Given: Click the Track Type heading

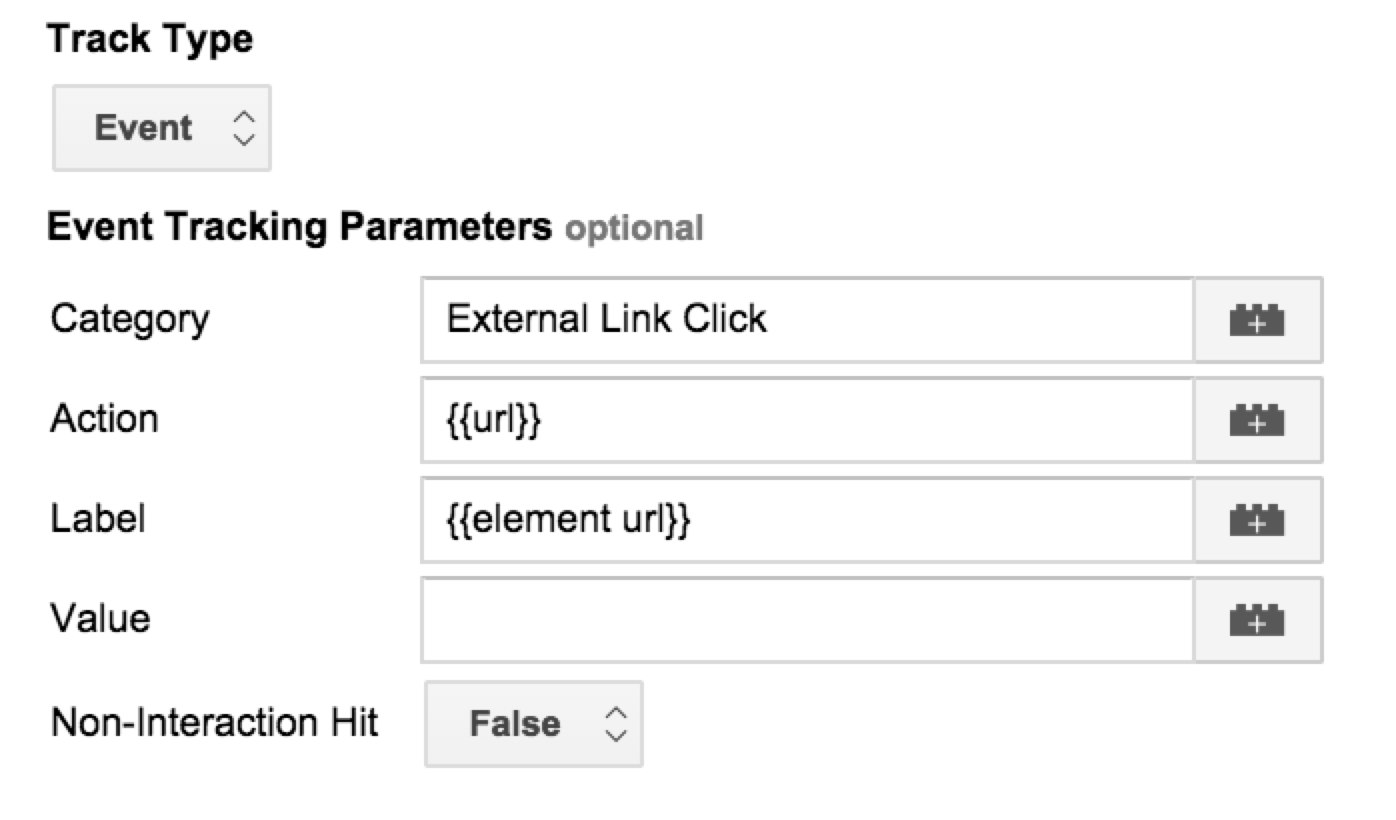Looking at the screenshot, I should pyautogui.click(x=150, y=40).
